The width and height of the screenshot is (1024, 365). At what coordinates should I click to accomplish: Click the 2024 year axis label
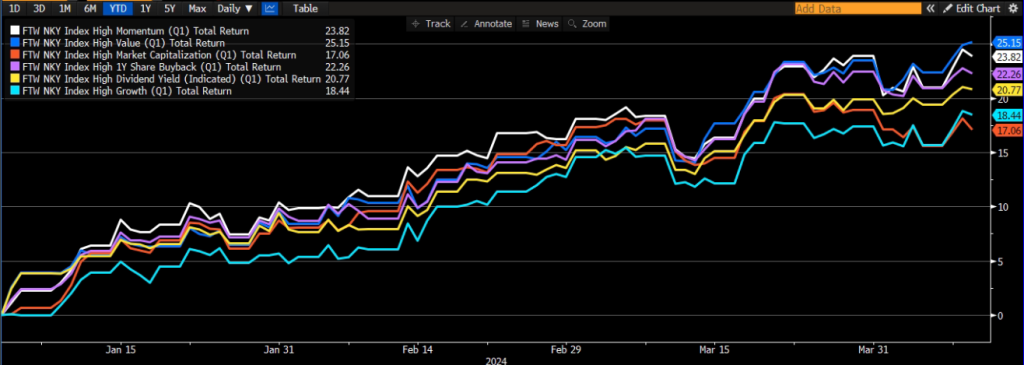tap(496, 360)
